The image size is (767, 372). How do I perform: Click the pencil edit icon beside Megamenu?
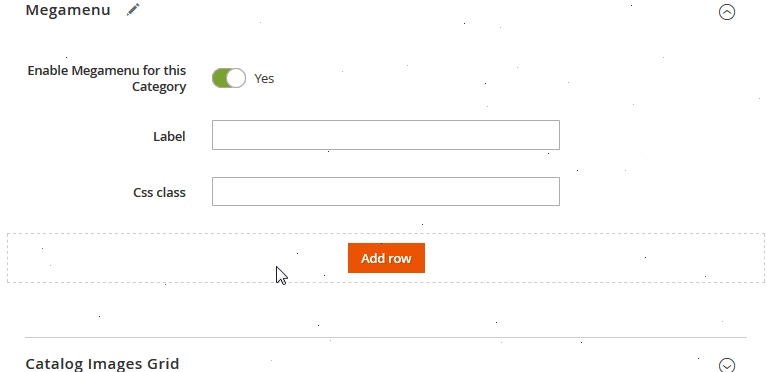tap(133, 10)
